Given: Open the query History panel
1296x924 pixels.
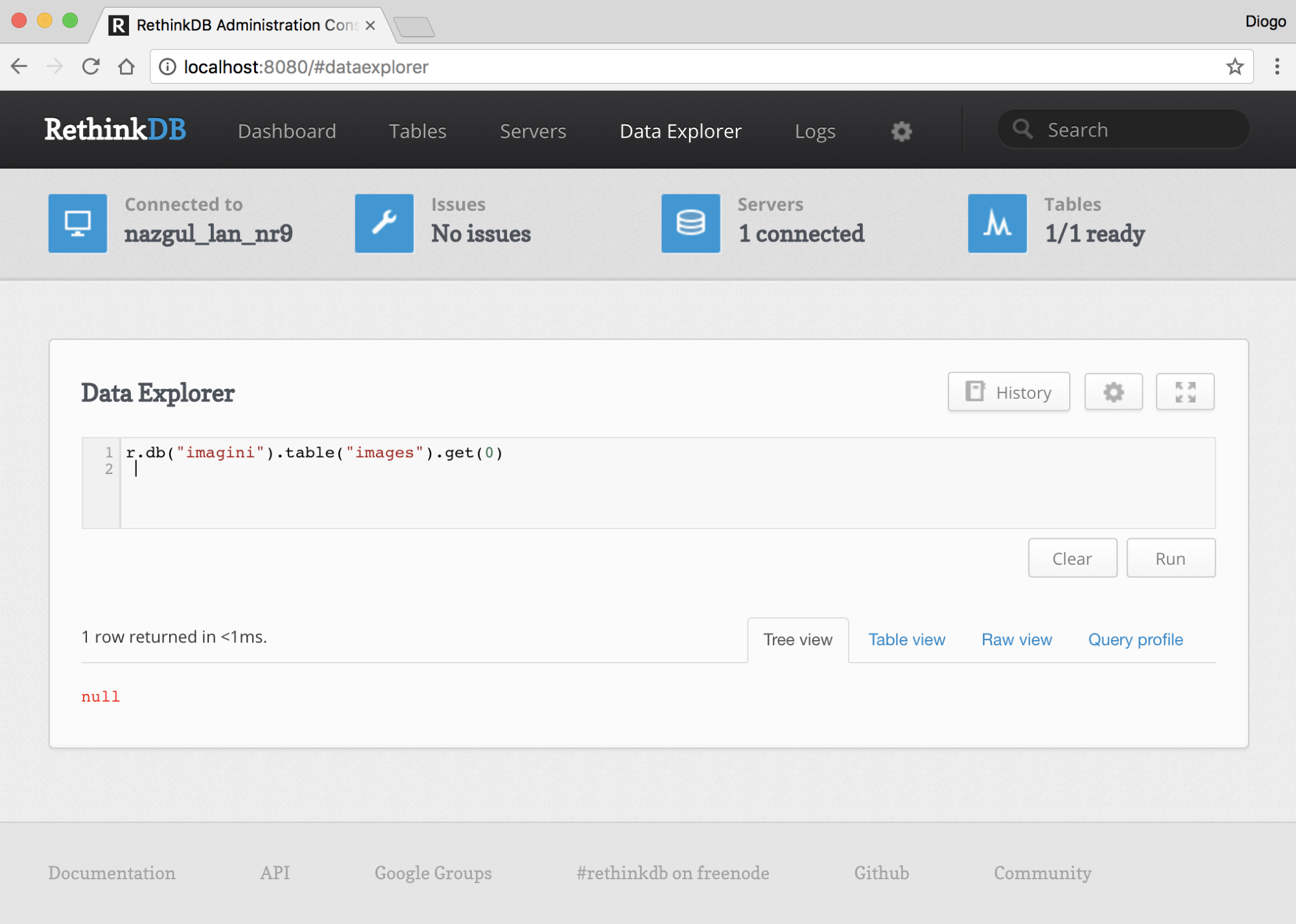Looking at the screenshot, I should point(1009,392).
